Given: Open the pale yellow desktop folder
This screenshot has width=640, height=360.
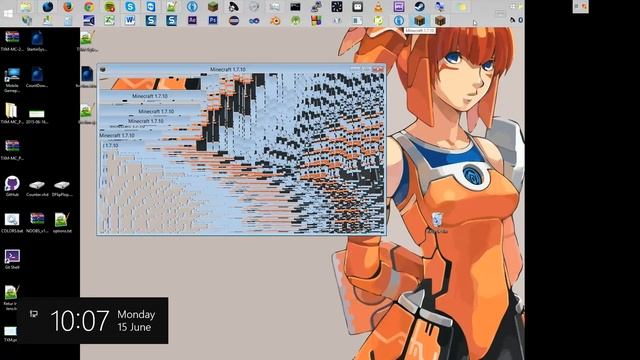Looking at the screenshot, I should point(12,113).
